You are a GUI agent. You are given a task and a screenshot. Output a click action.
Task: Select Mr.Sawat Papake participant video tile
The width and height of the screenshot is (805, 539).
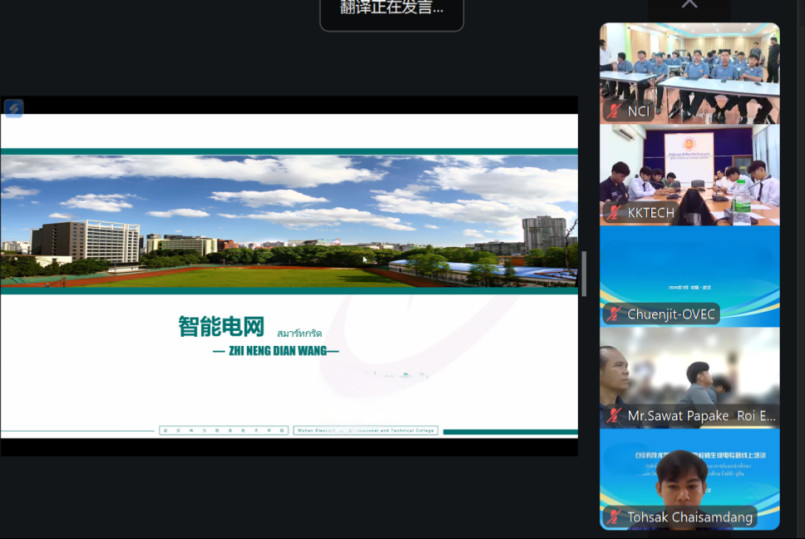689,378
